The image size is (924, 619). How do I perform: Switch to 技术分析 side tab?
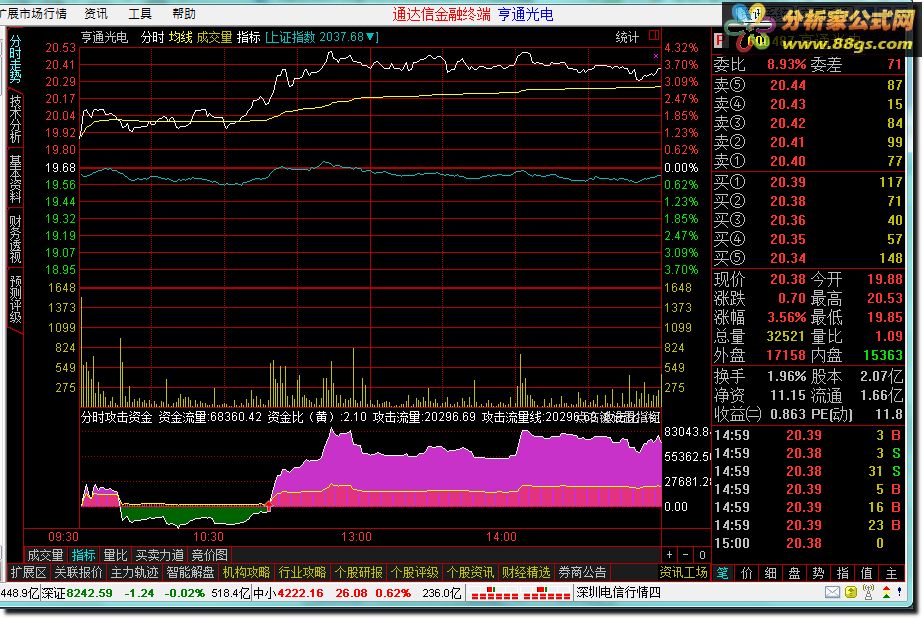(15, 118)
